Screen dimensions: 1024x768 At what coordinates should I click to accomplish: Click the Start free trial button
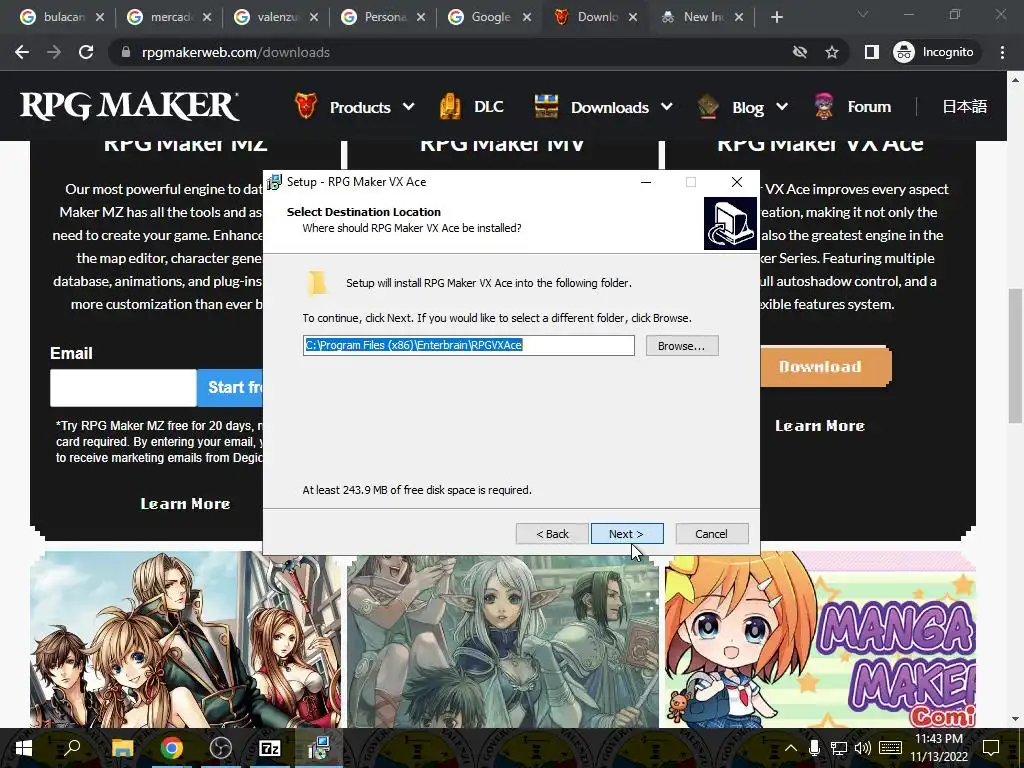[231, 387]
